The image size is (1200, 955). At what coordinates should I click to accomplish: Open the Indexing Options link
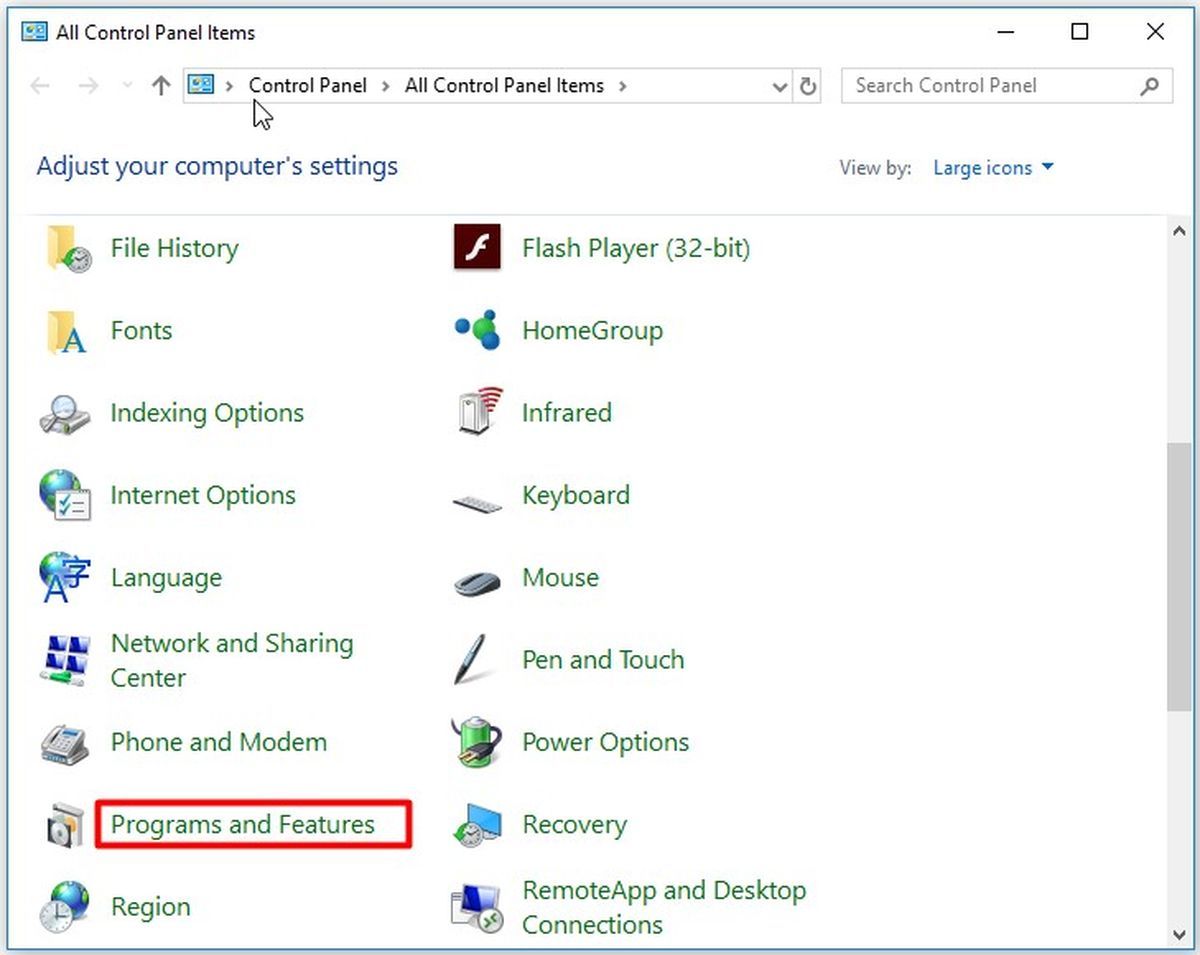pyautogui.click(x=207, y=413)
